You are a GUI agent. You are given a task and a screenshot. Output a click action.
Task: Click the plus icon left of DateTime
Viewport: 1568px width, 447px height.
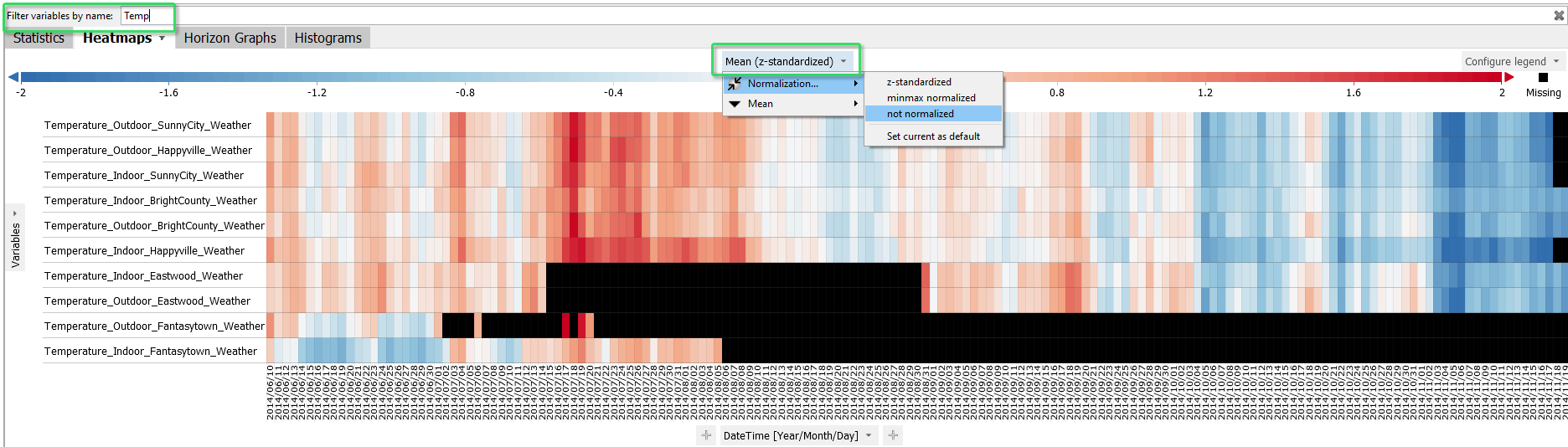706,435
